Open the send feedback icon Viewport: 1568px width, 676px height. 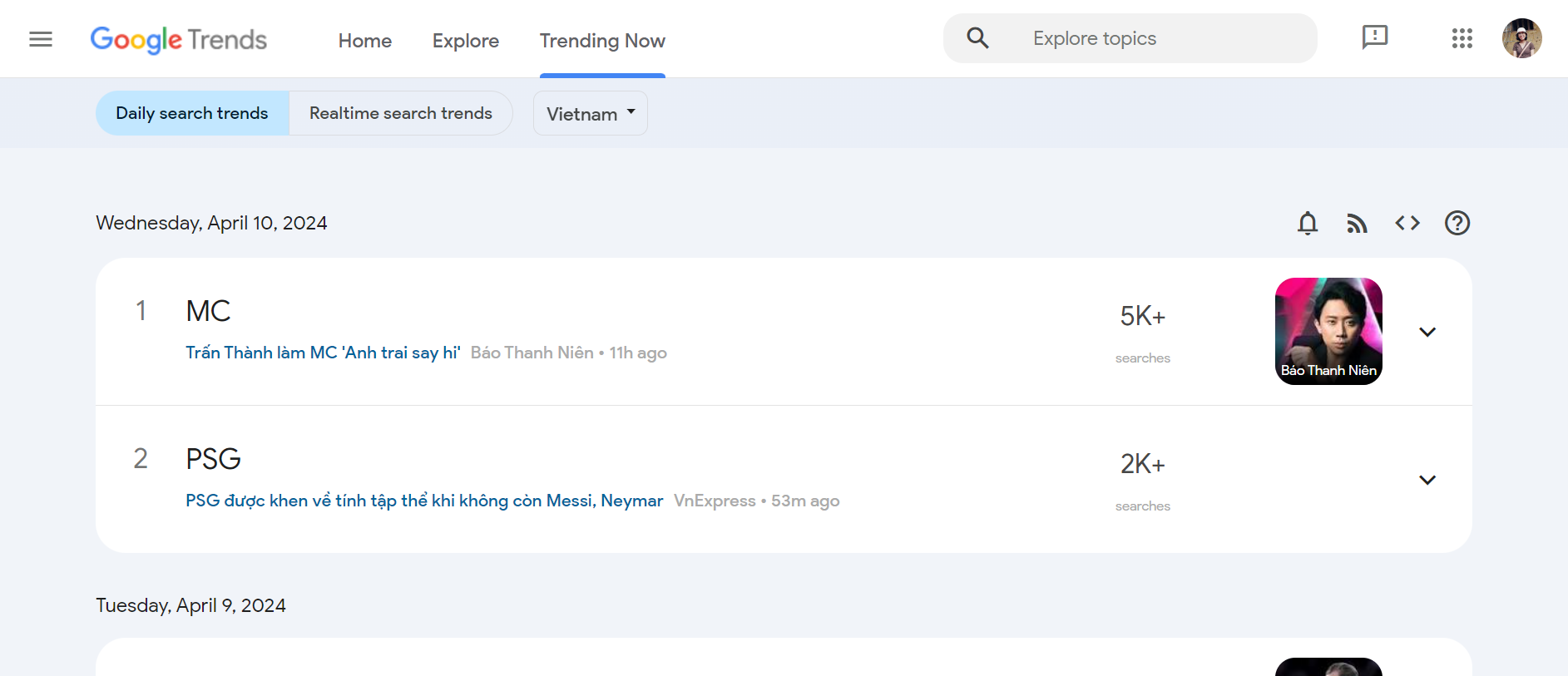point(1374,37)
